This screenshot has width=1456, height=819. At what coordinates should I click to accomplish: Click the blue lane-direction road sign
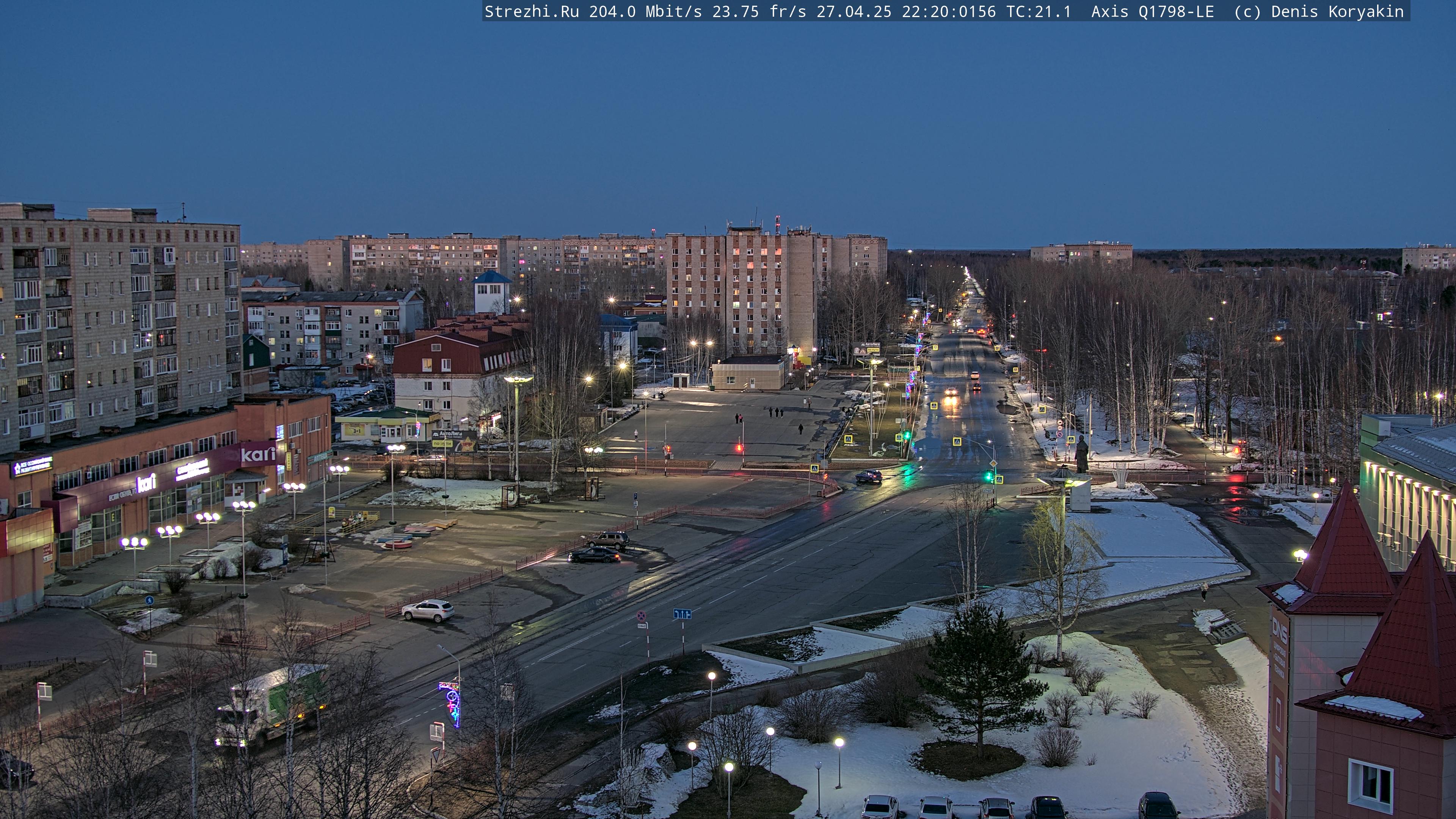click(682, 614)
